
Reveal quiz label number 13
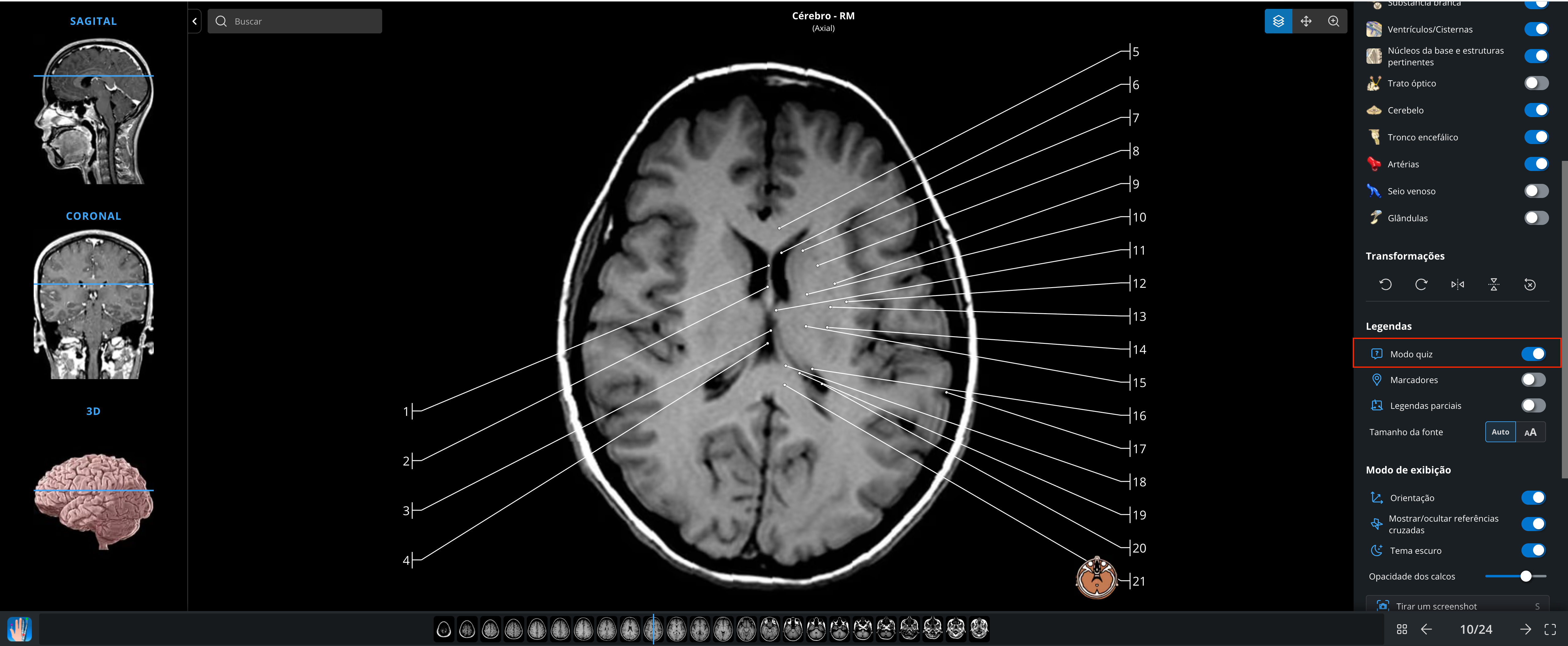pyautogui.click(x=1139, y=316)
